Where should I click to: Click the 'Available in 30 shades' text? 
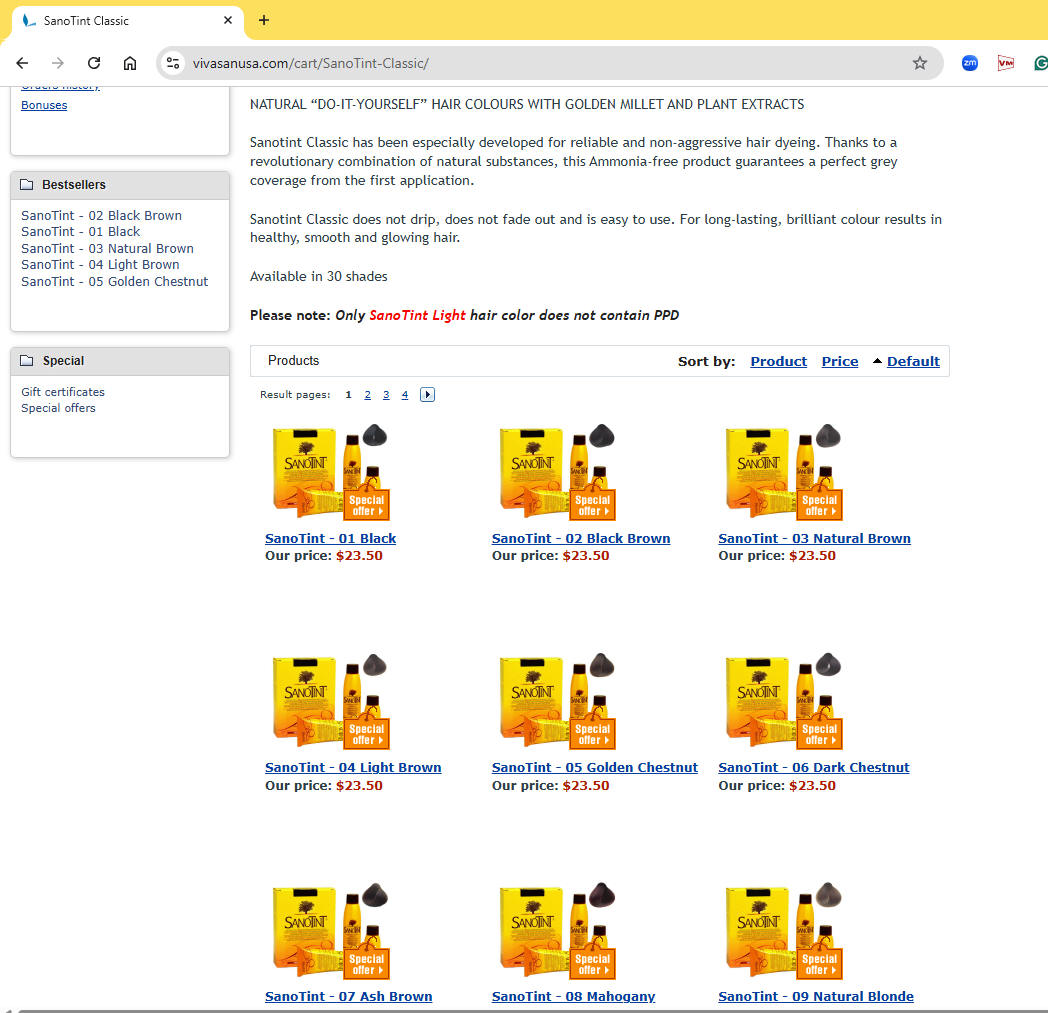[319, 276]
